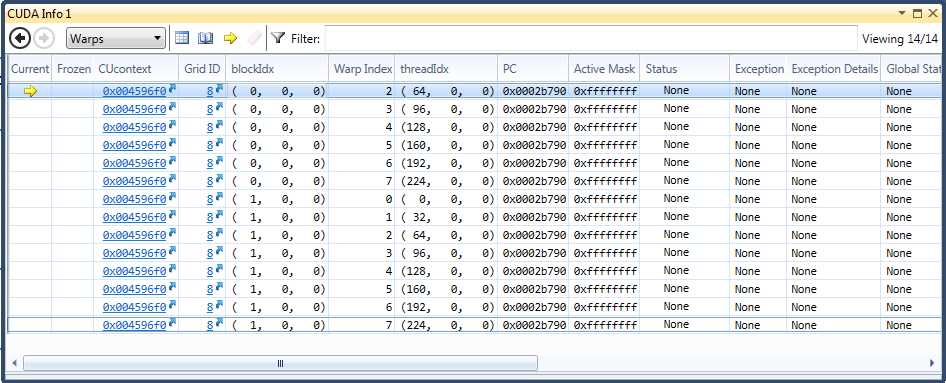The image size is (946, 383).
Task: Click the back navigation arrow button
Action: (x=20, y=39)
